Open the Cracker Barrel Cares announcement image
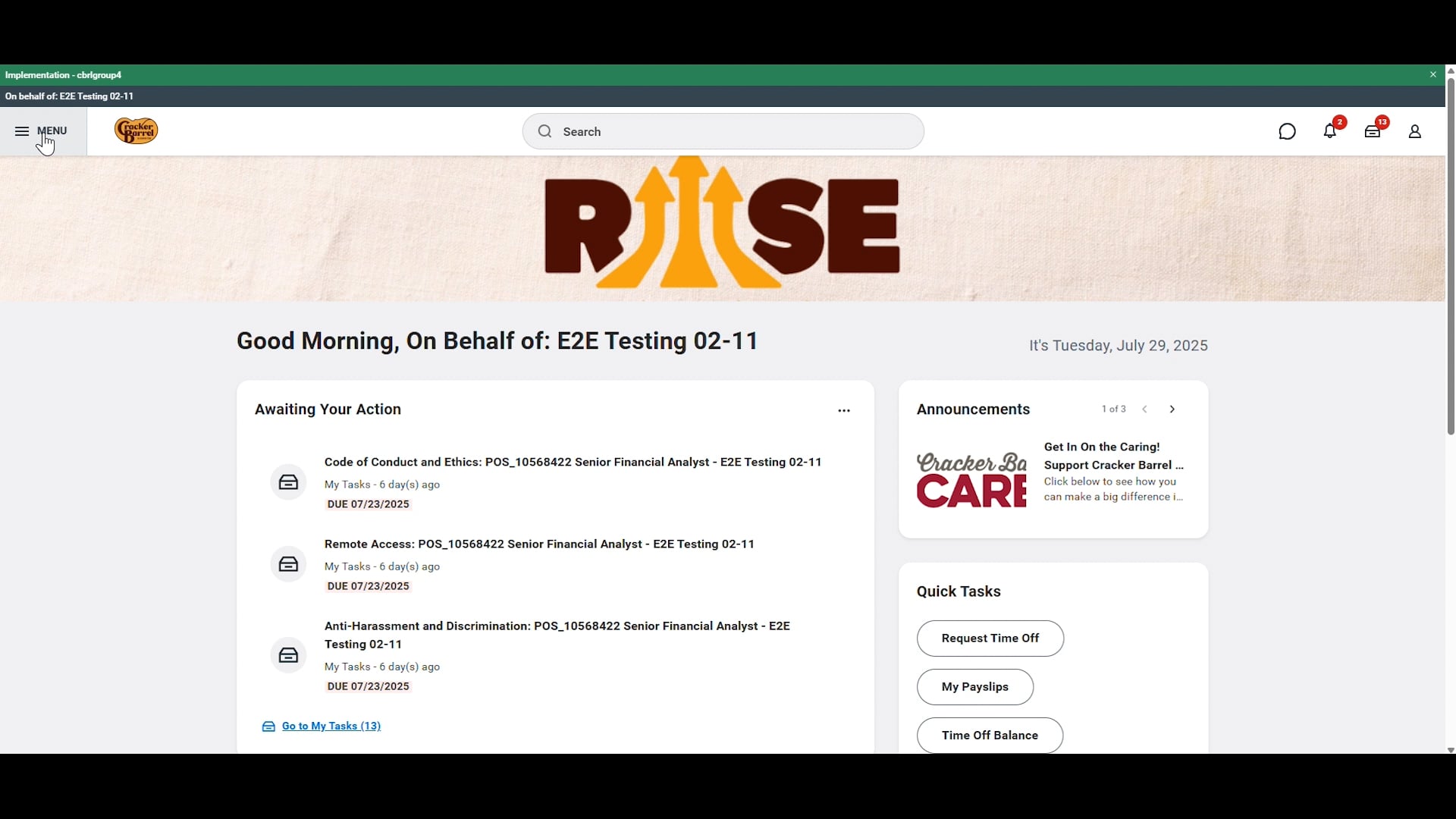Screen dimensions: 1456x819 click(971, 481)
